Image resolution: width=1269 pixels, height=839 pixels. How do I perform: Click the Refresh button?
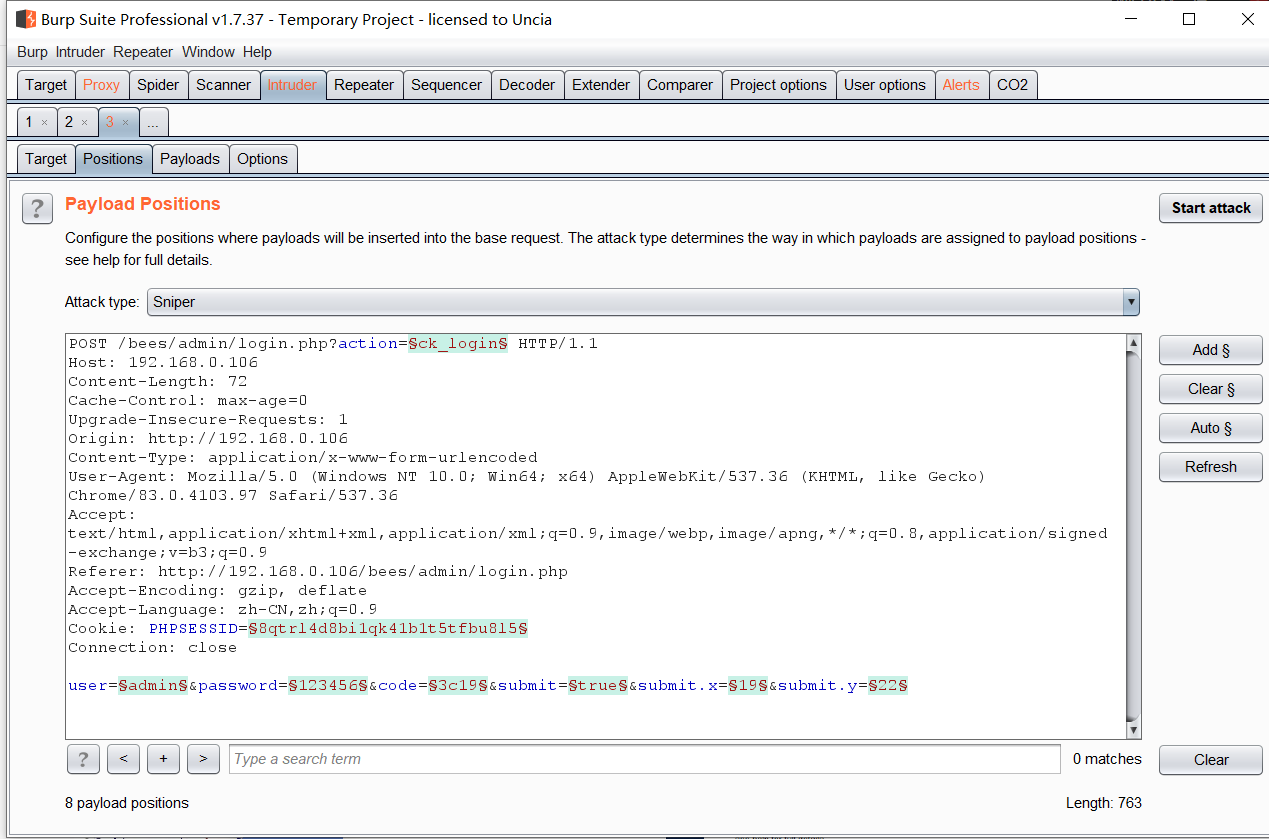click(1211, 467)
